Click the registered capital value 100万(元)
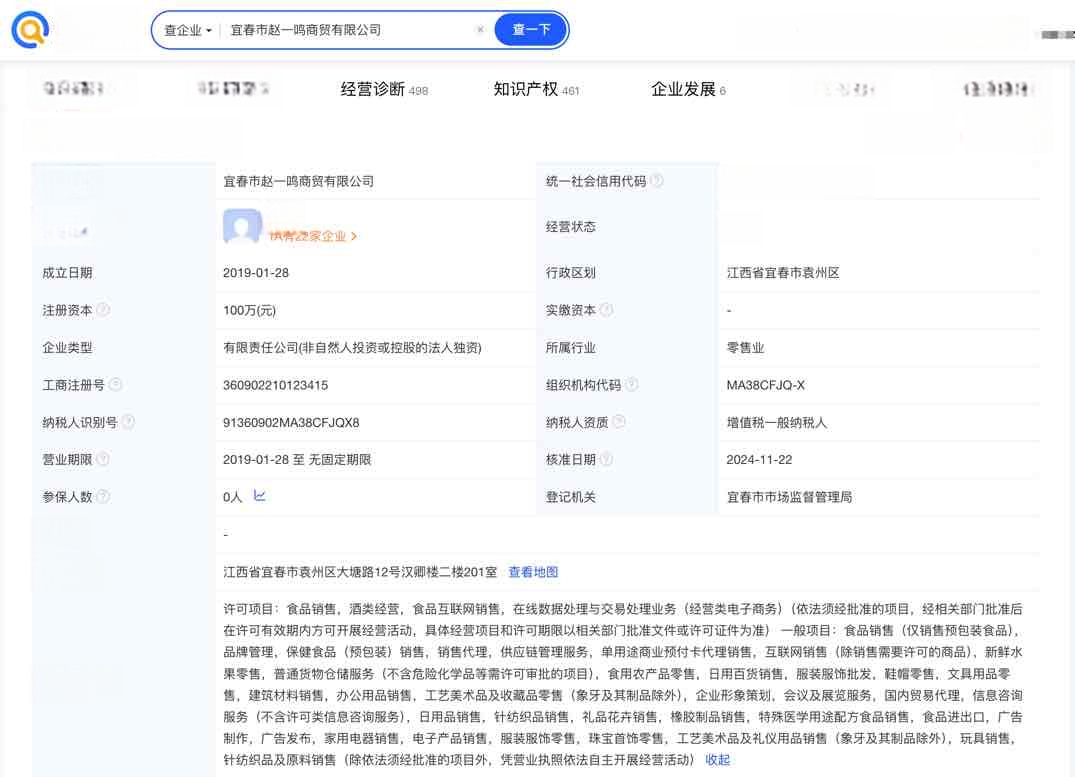1075x777 pixels. 250,310
